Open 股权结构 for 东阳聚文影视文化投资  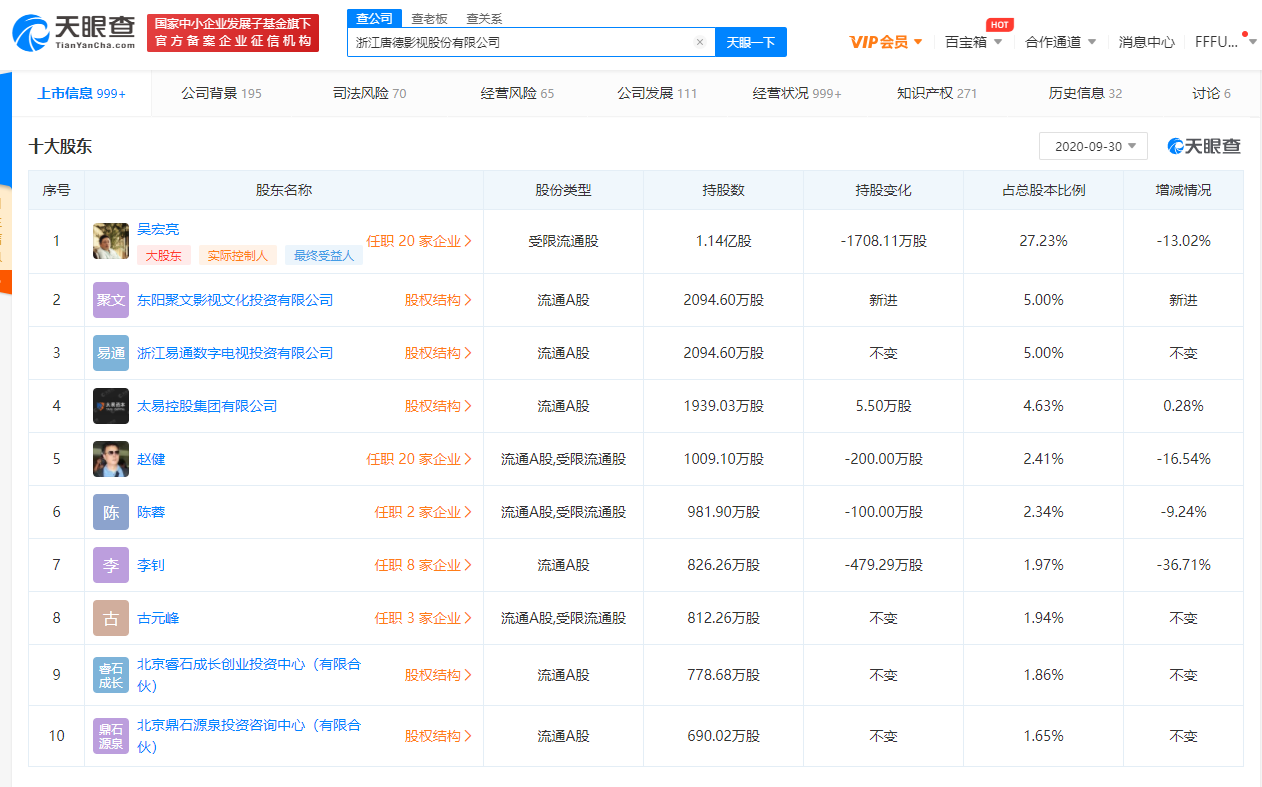438,300
